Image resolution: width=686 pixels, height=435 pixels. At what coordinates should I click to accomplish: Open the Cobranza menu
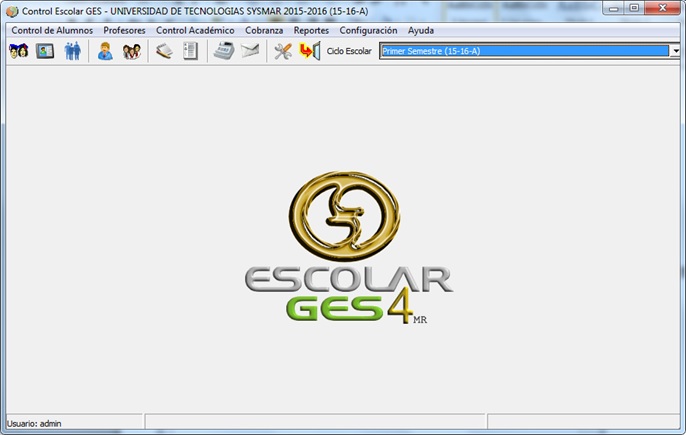point(264,31)
